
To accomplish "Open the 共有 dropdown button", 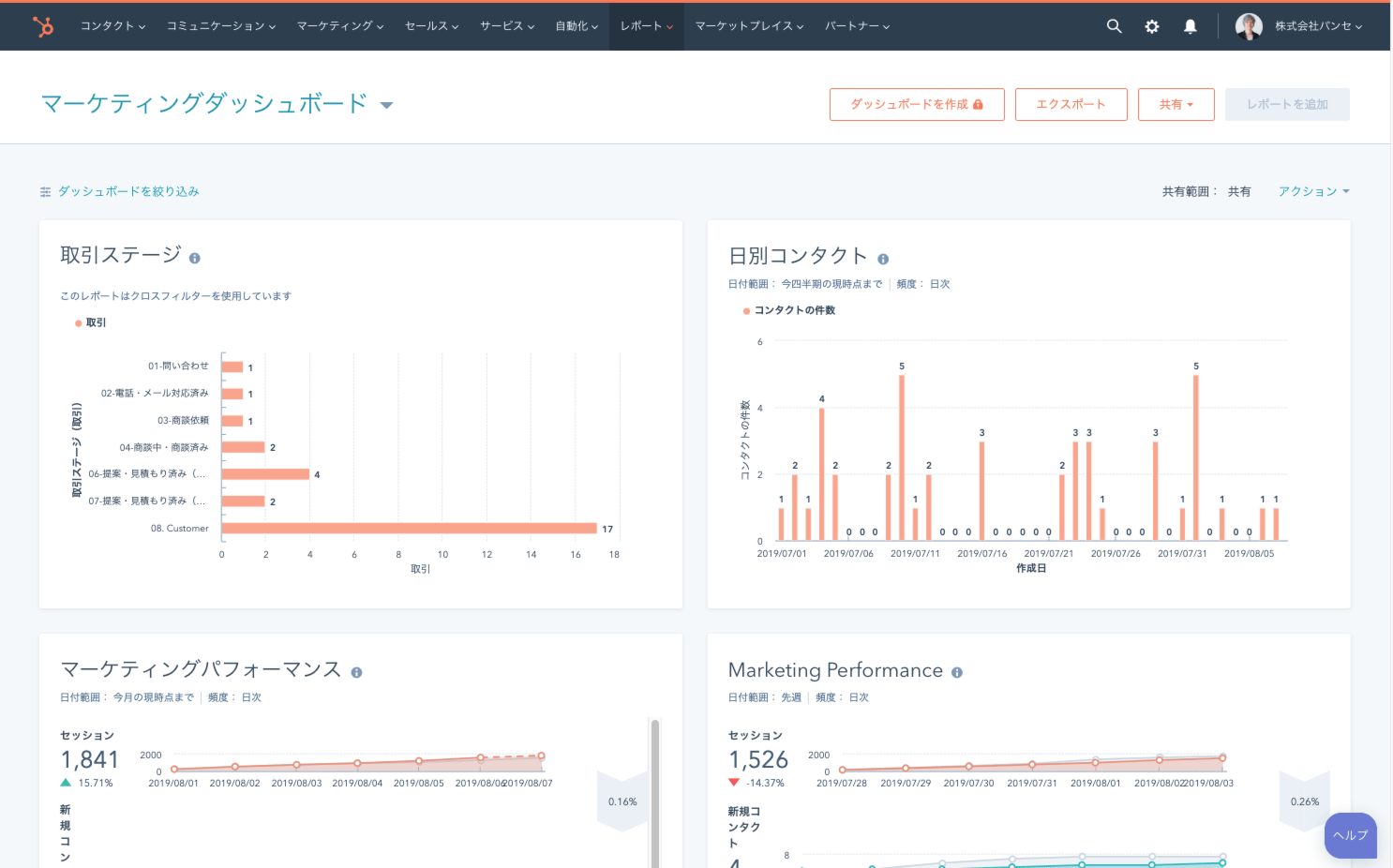I will coord(1176,104).
